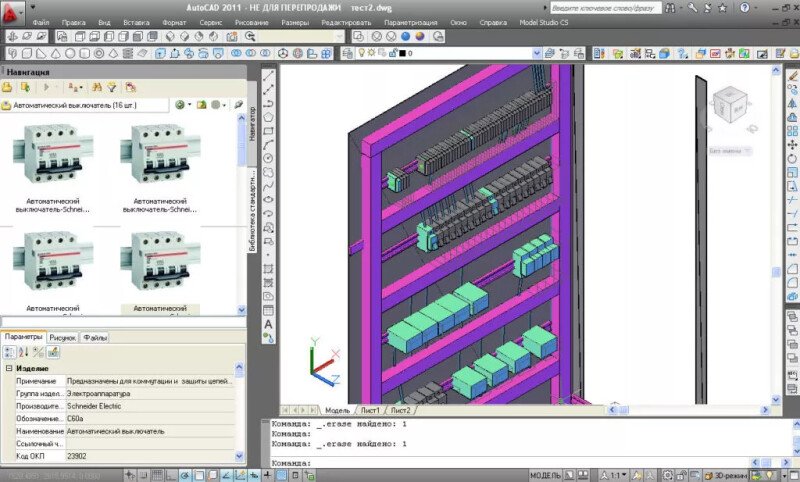Click the first circuit breaker thumbnail
The width and height of the screenshot is (800, 482).
[x=53, y=154]
